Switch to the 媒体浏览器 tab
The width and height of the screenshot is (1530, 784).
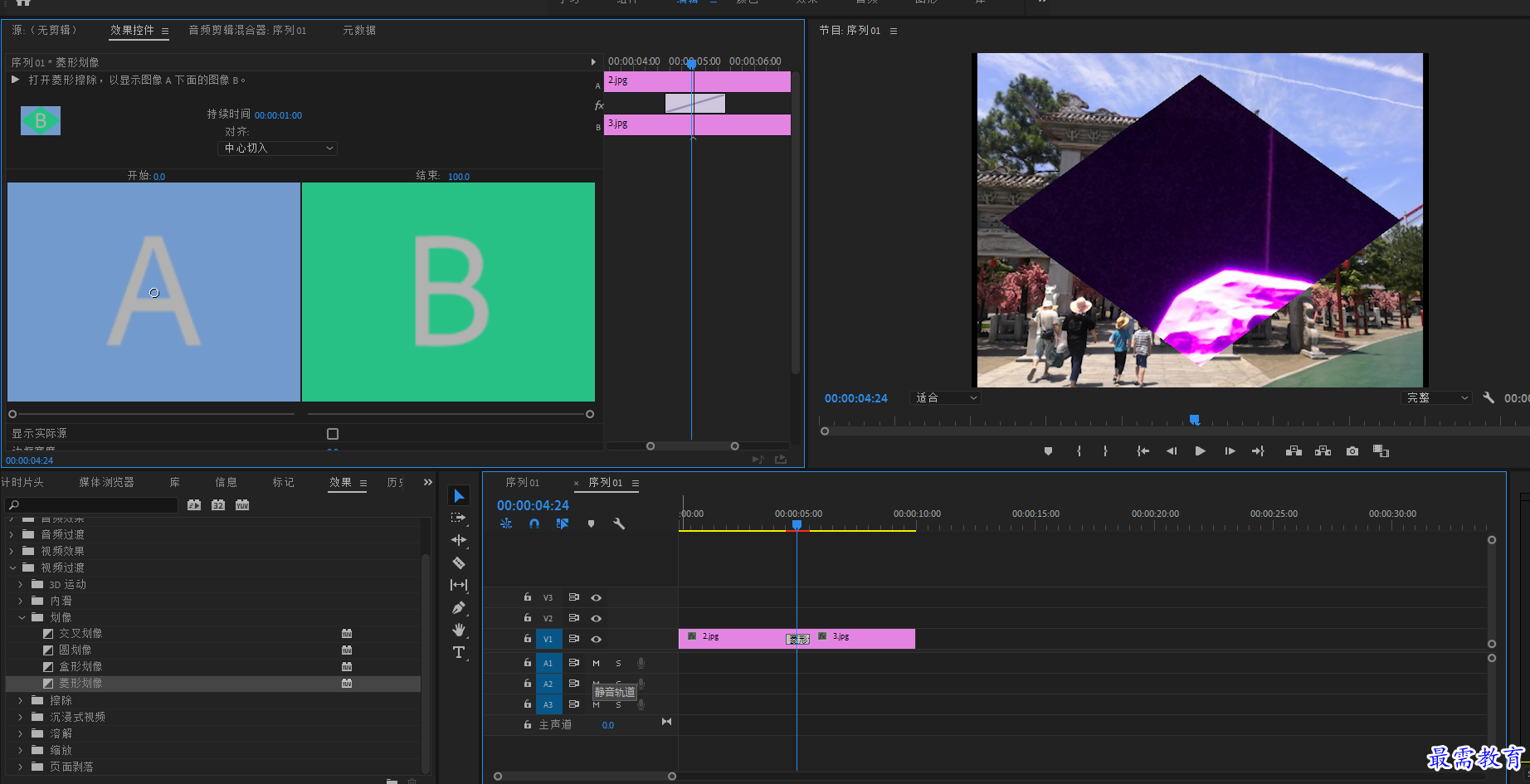click(106, 482)
